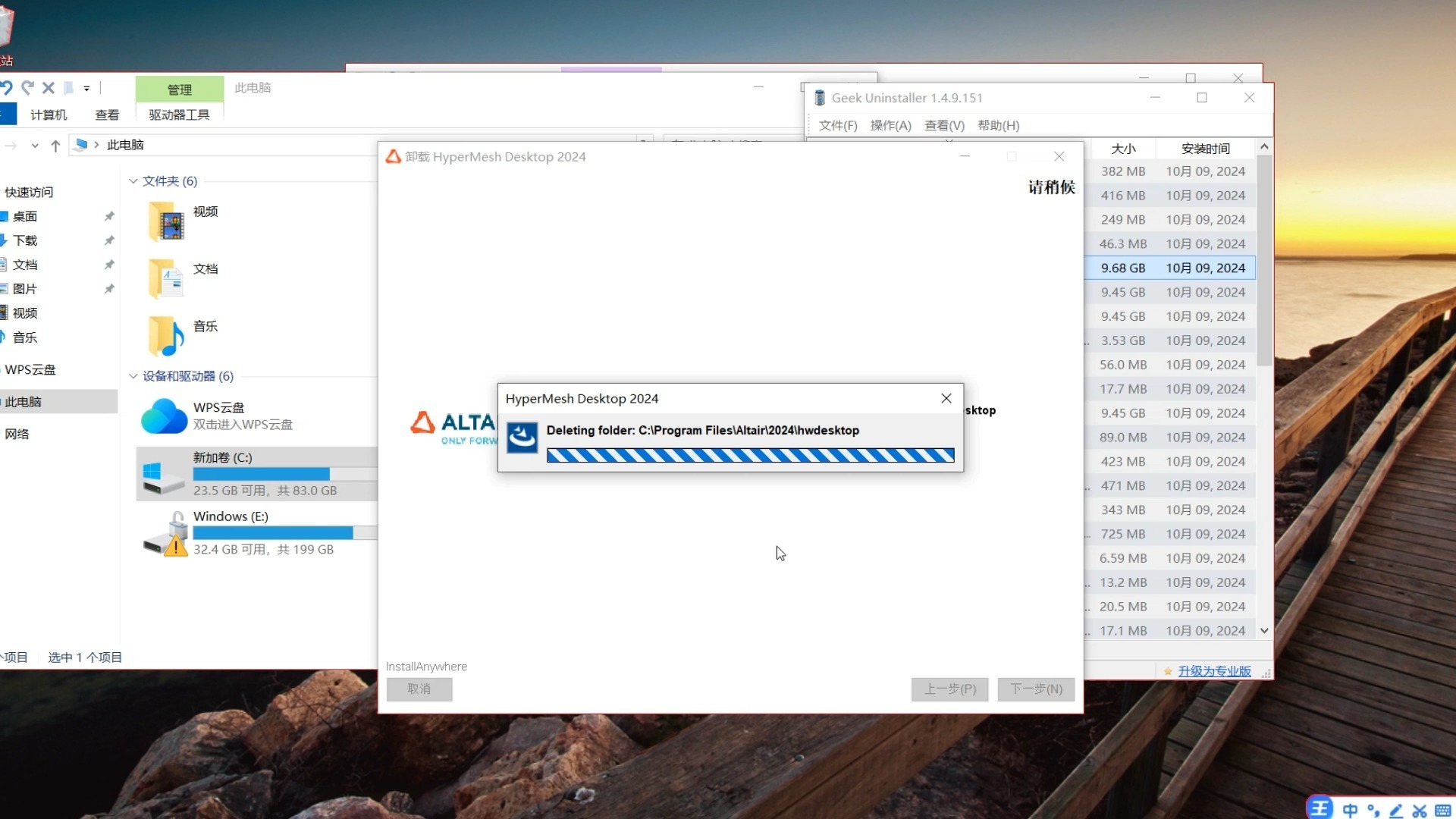Click the redo icon in Explorer toolbar
This screenshot has height=819, width=1456.
(28, 88)
